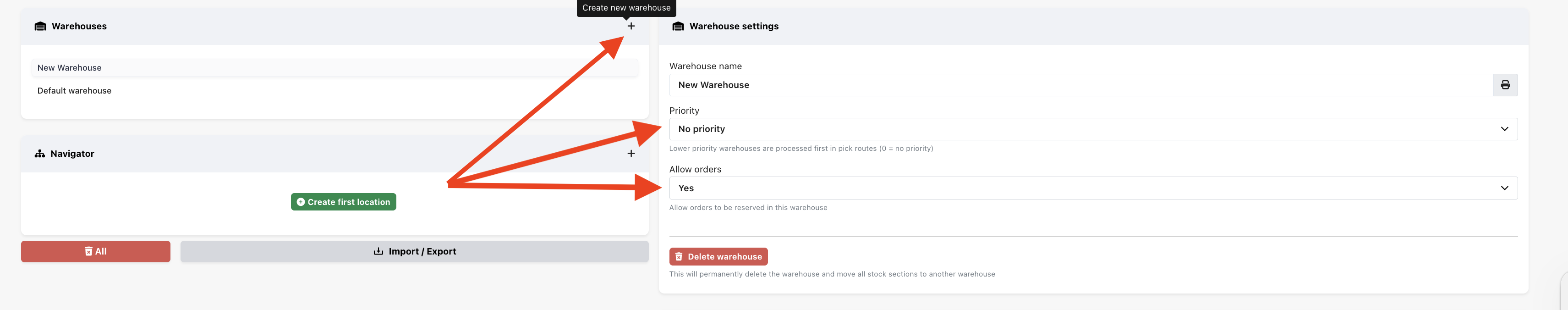Click the plus icon in Navigator panel
Viewport: 1568px width, 310px height.
pos(630,154)
